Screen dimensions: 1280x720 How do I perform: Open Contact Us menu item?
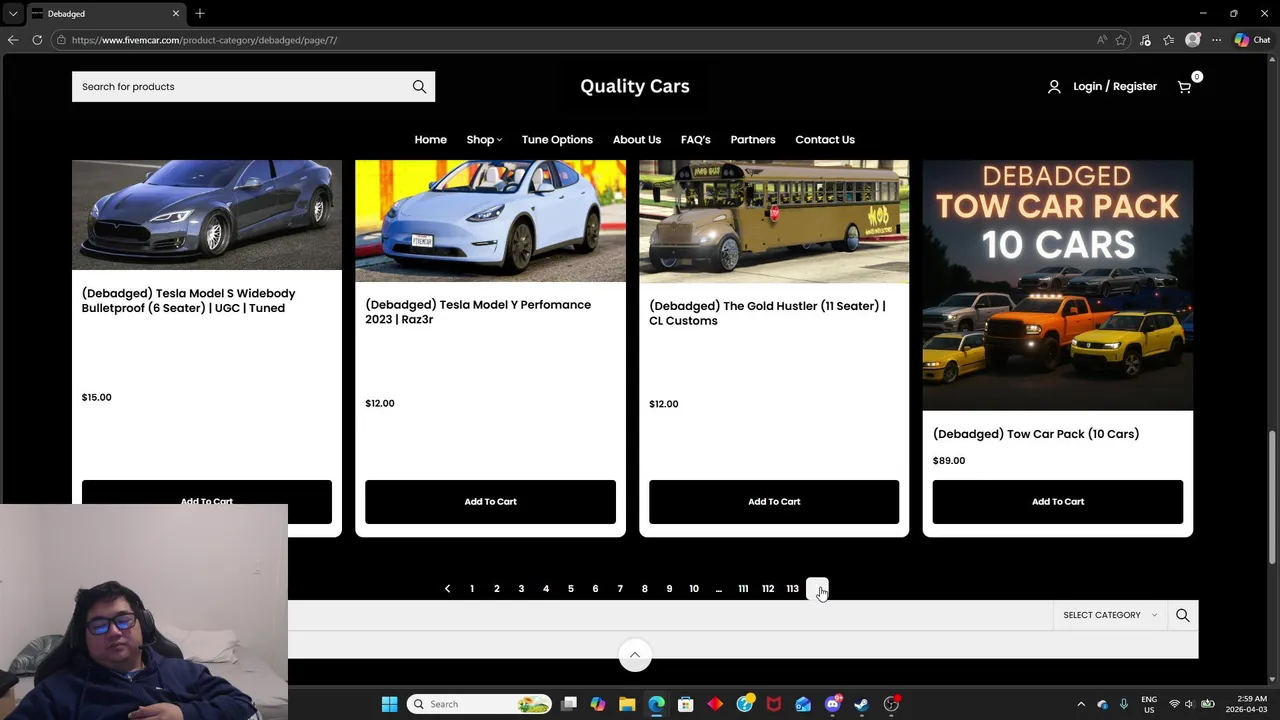pyautogui.click(x=825, y=140)
